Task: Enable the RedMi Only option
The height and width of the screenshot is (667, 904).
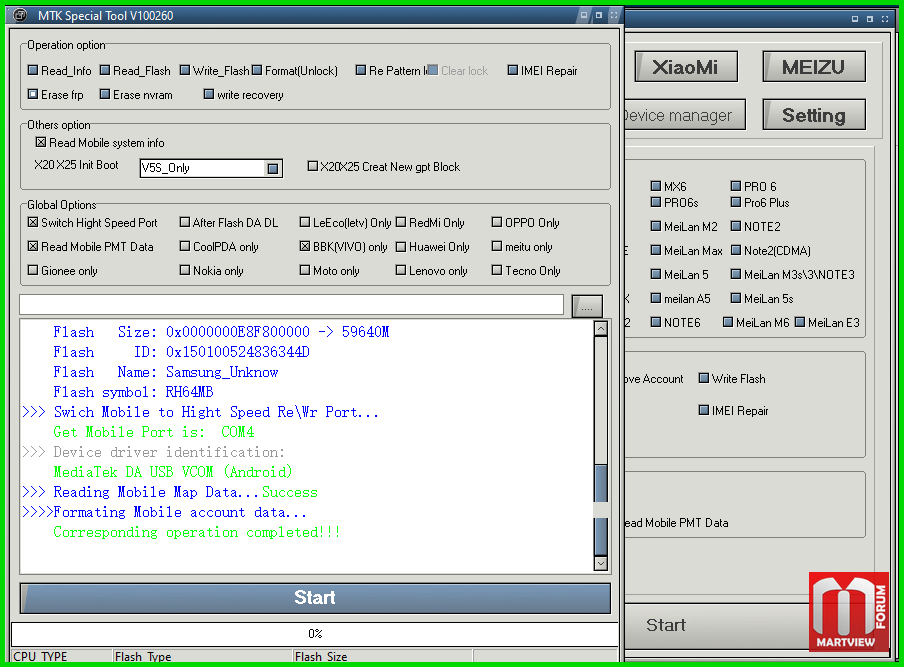Action: pos(401,222)
